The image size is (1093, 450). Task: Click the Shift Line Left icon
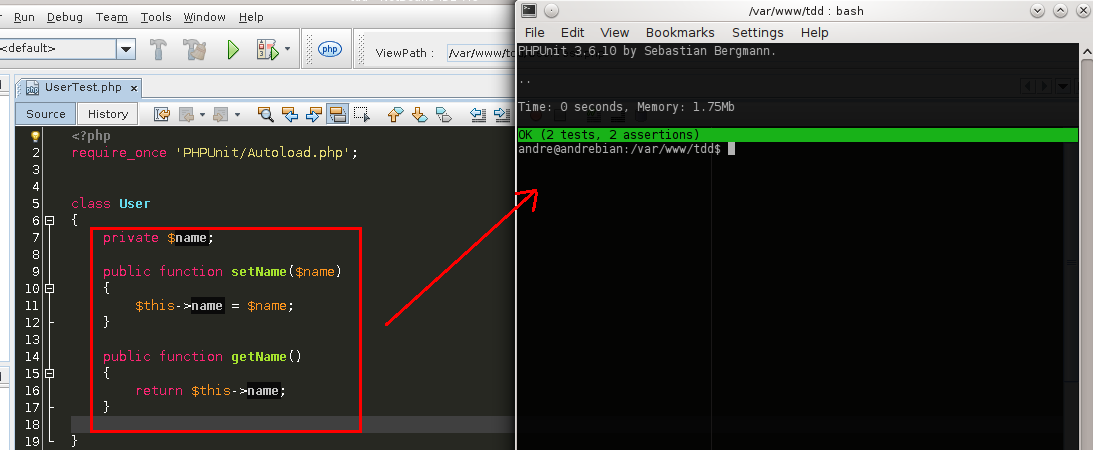[477, 114]
